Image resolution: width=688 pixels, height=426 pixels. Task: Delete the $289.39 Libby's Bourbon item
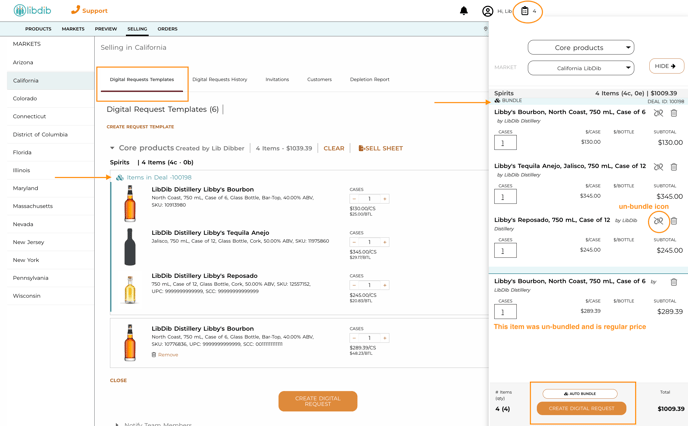coord(674,282)
